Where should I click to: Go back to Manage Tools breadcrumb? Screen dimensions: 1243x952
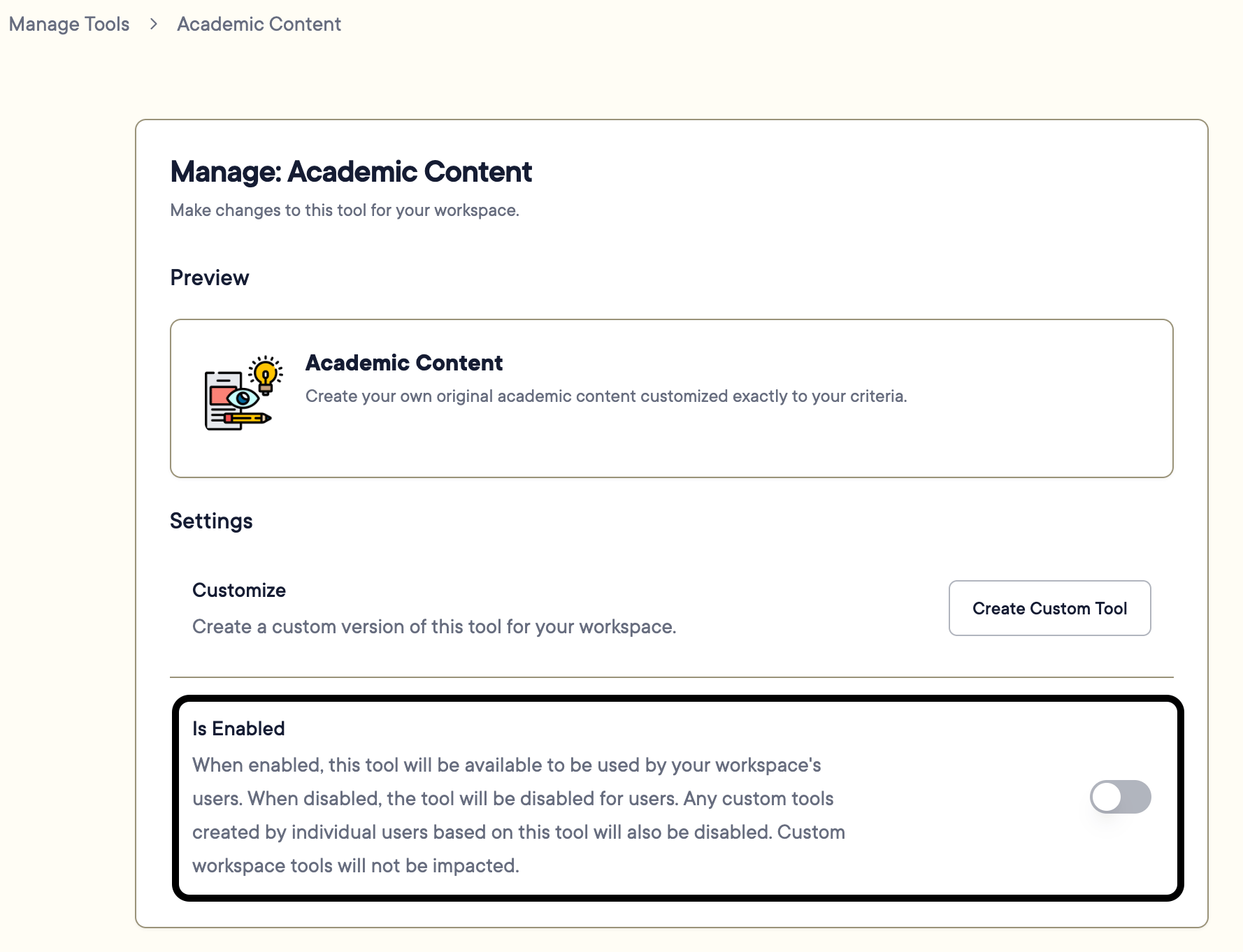[69, 24]
